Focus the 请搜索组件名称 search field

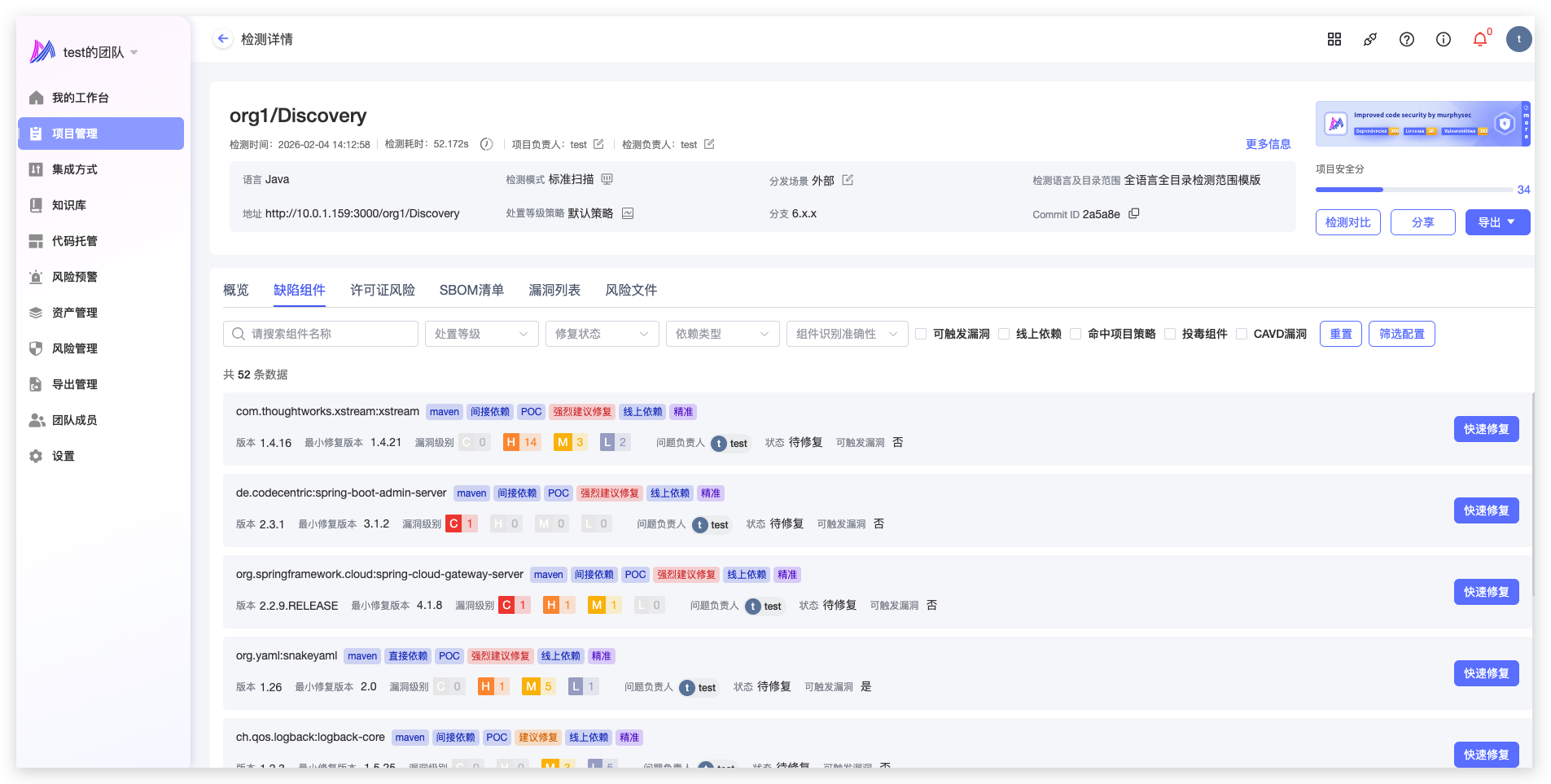point(321,334)
